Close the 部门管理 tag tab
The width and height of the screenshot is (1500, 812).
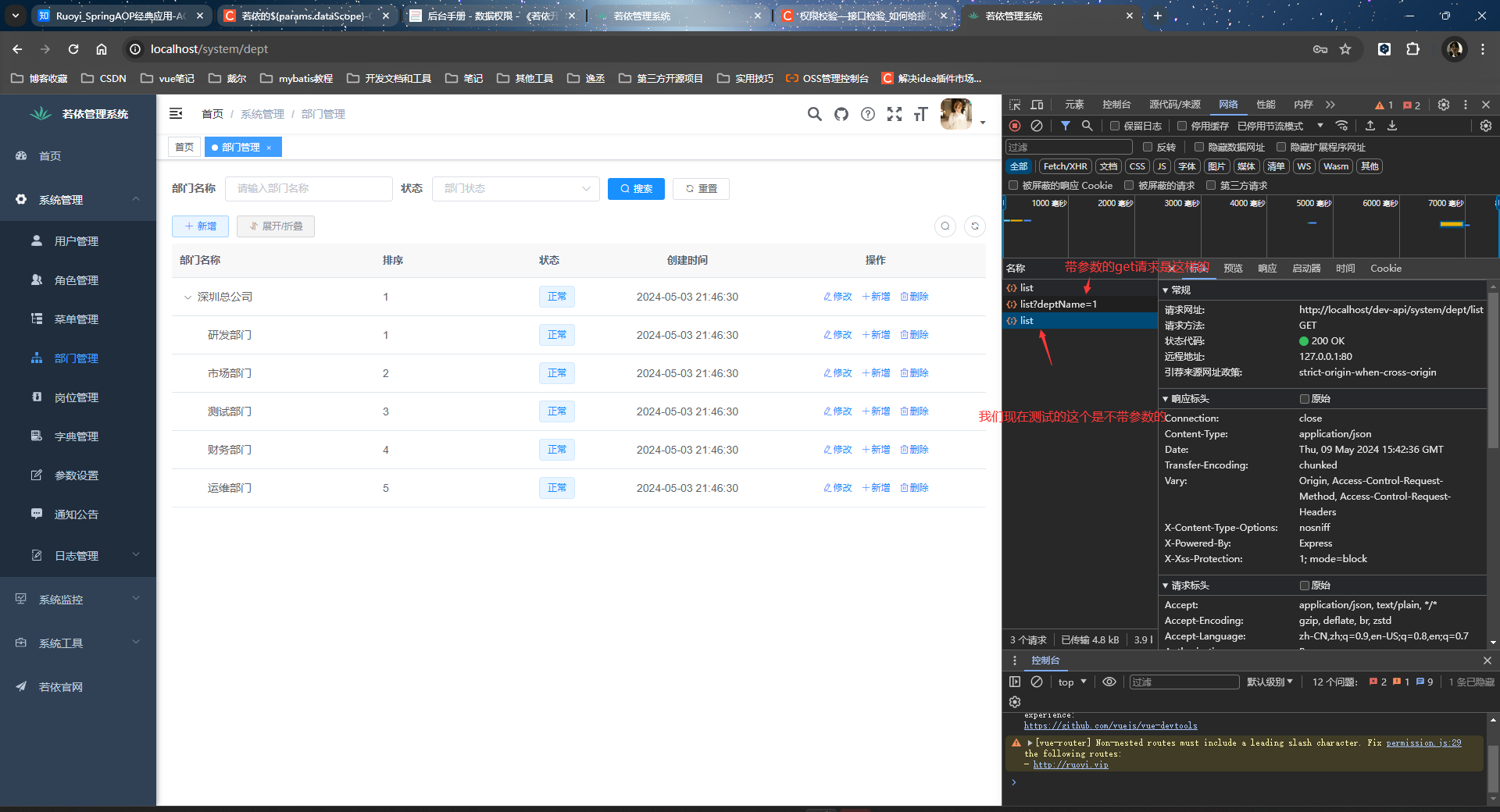coord(269,148)
